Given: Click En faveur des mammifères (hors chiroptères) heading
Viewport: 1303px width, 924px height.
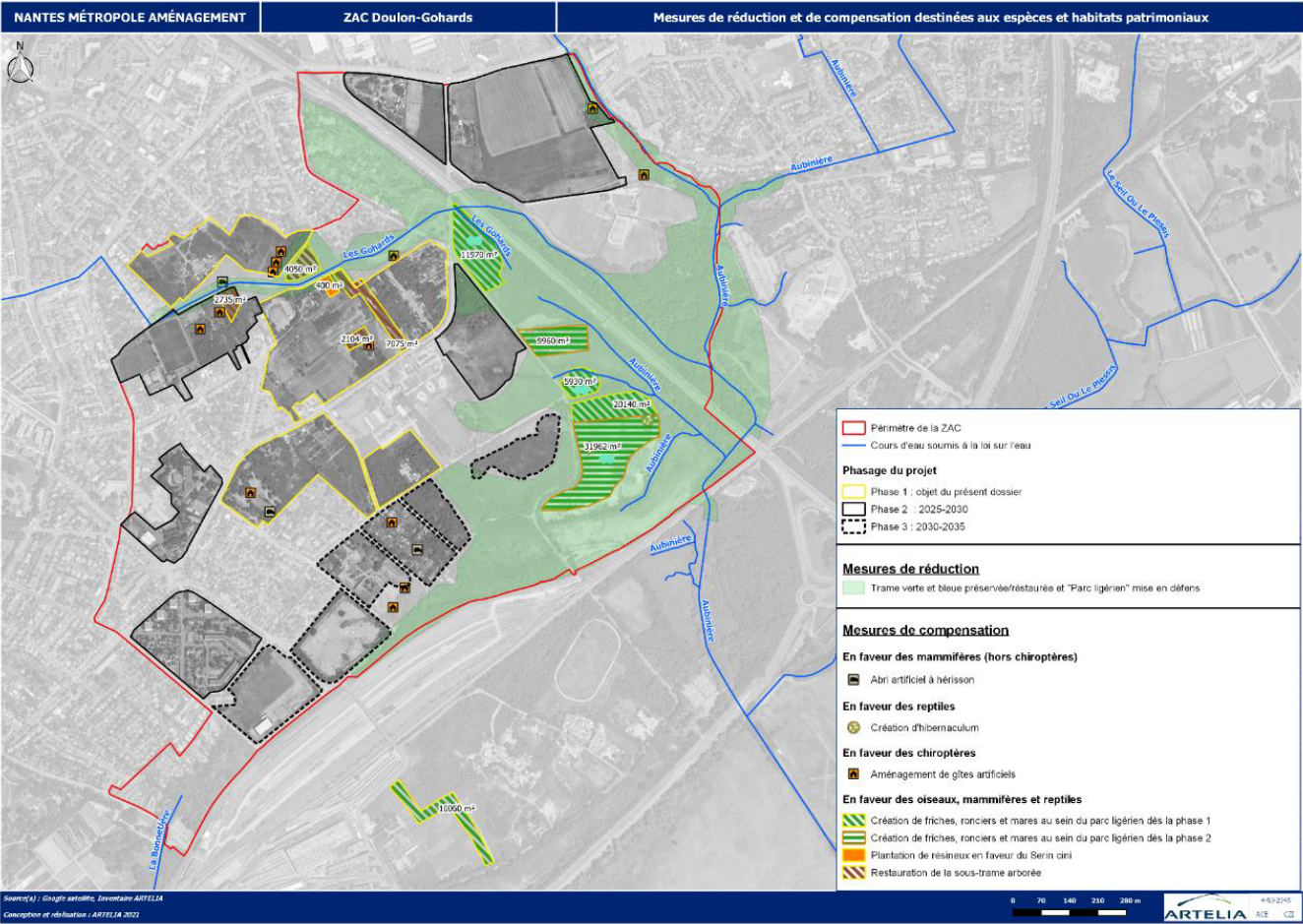Looking at the screenshot, I should point(960,656).
